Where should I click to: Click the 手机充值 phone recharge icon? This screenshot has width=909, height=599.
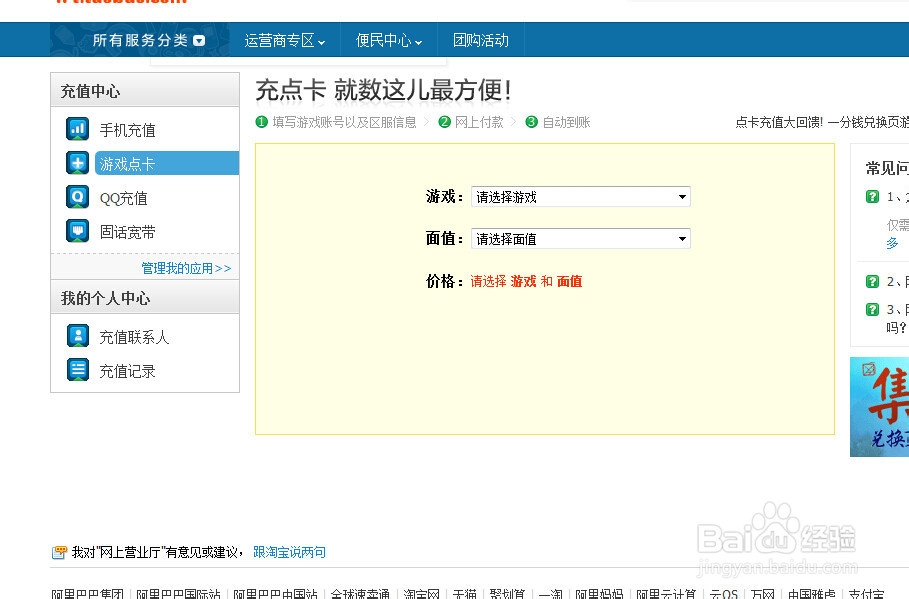pos(78,129)
